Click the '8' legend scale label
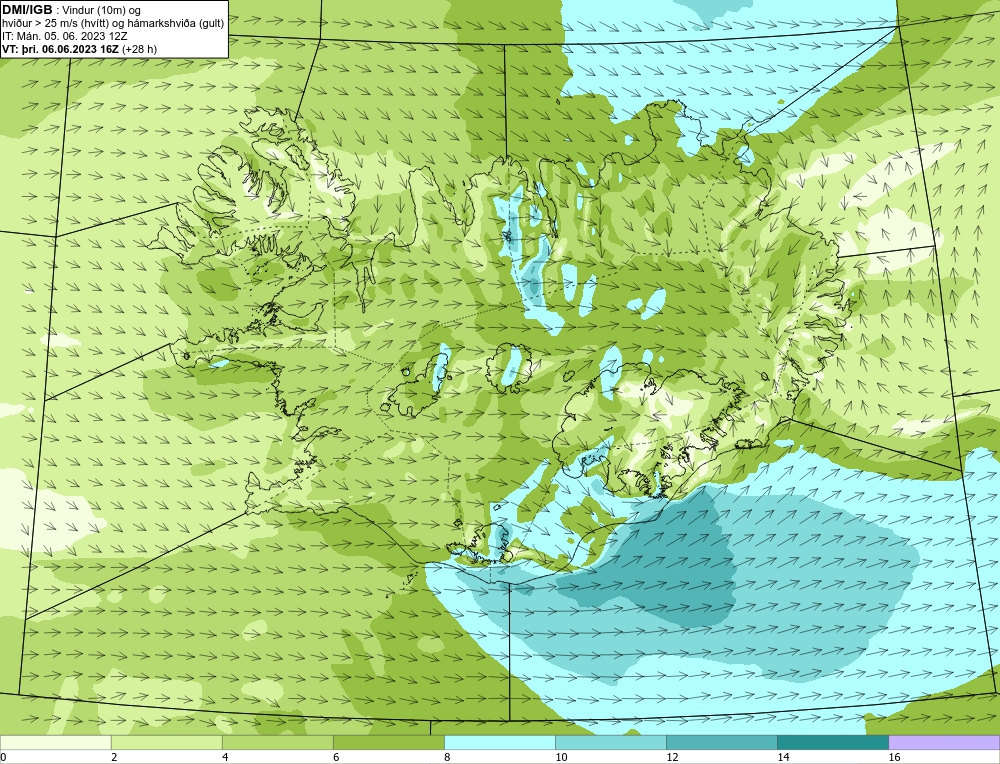 (x=447, y=757)
